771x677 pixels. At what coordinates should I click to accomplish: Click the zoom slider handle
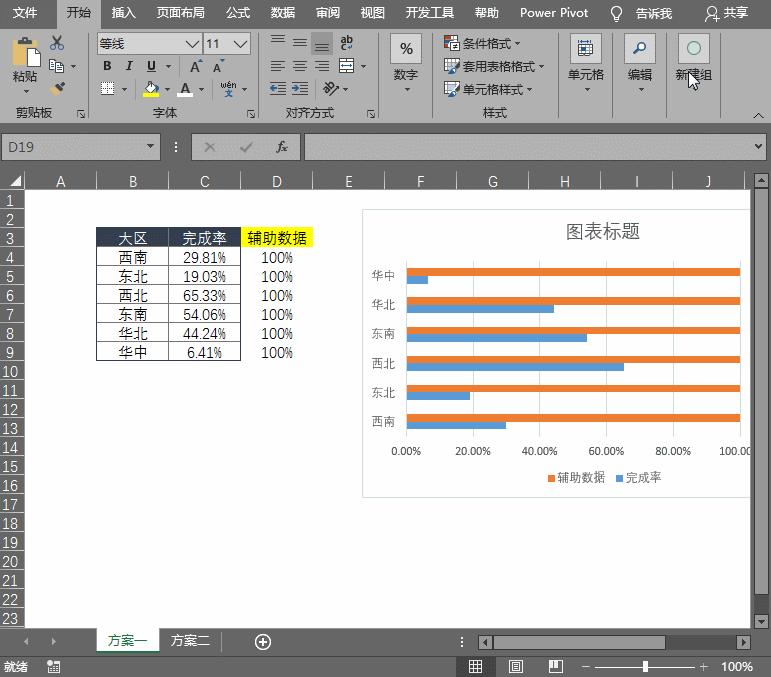click(645, 667)
